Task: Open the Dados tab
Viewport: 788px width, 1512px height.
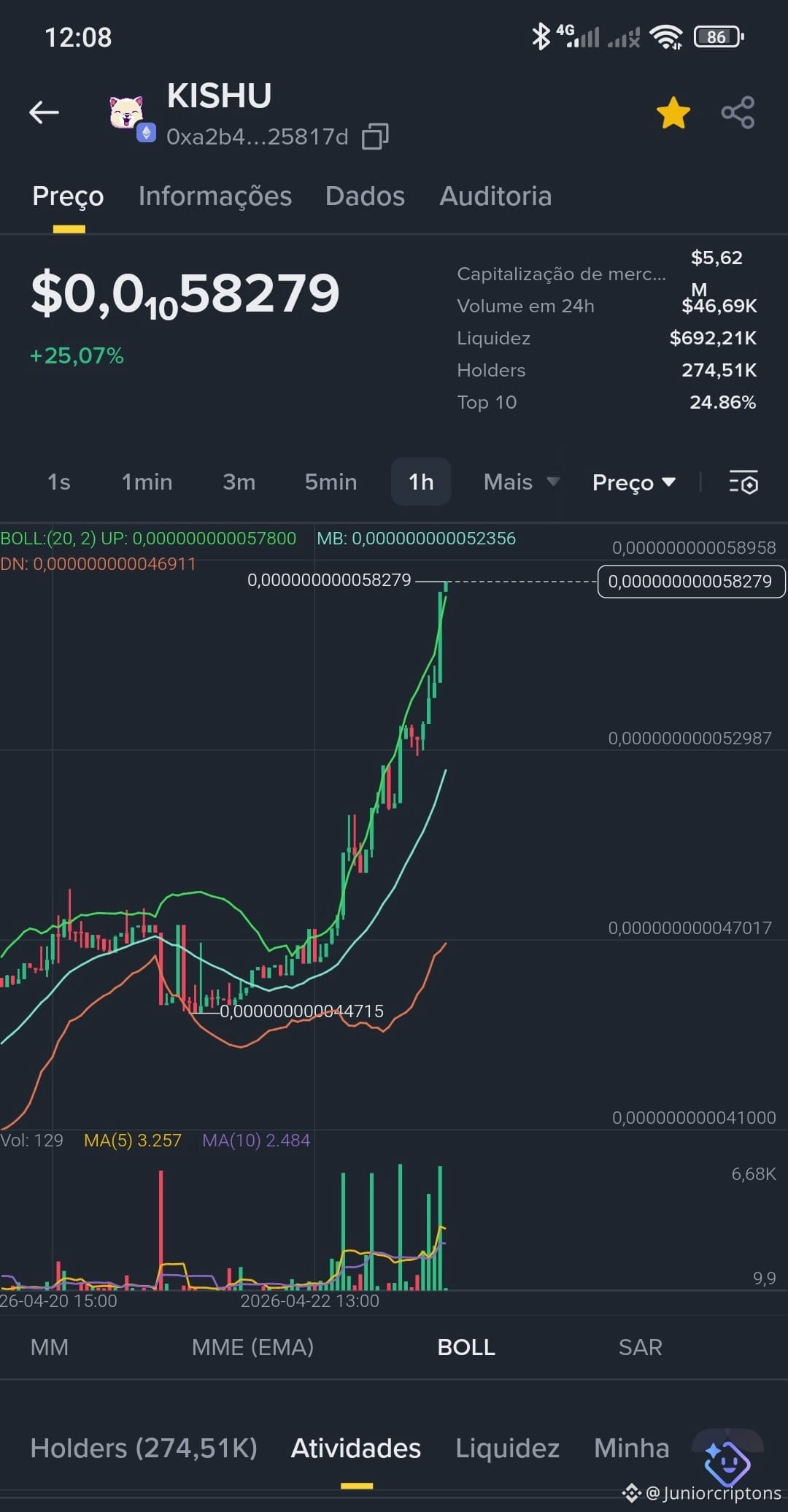Action: (365, 196)
